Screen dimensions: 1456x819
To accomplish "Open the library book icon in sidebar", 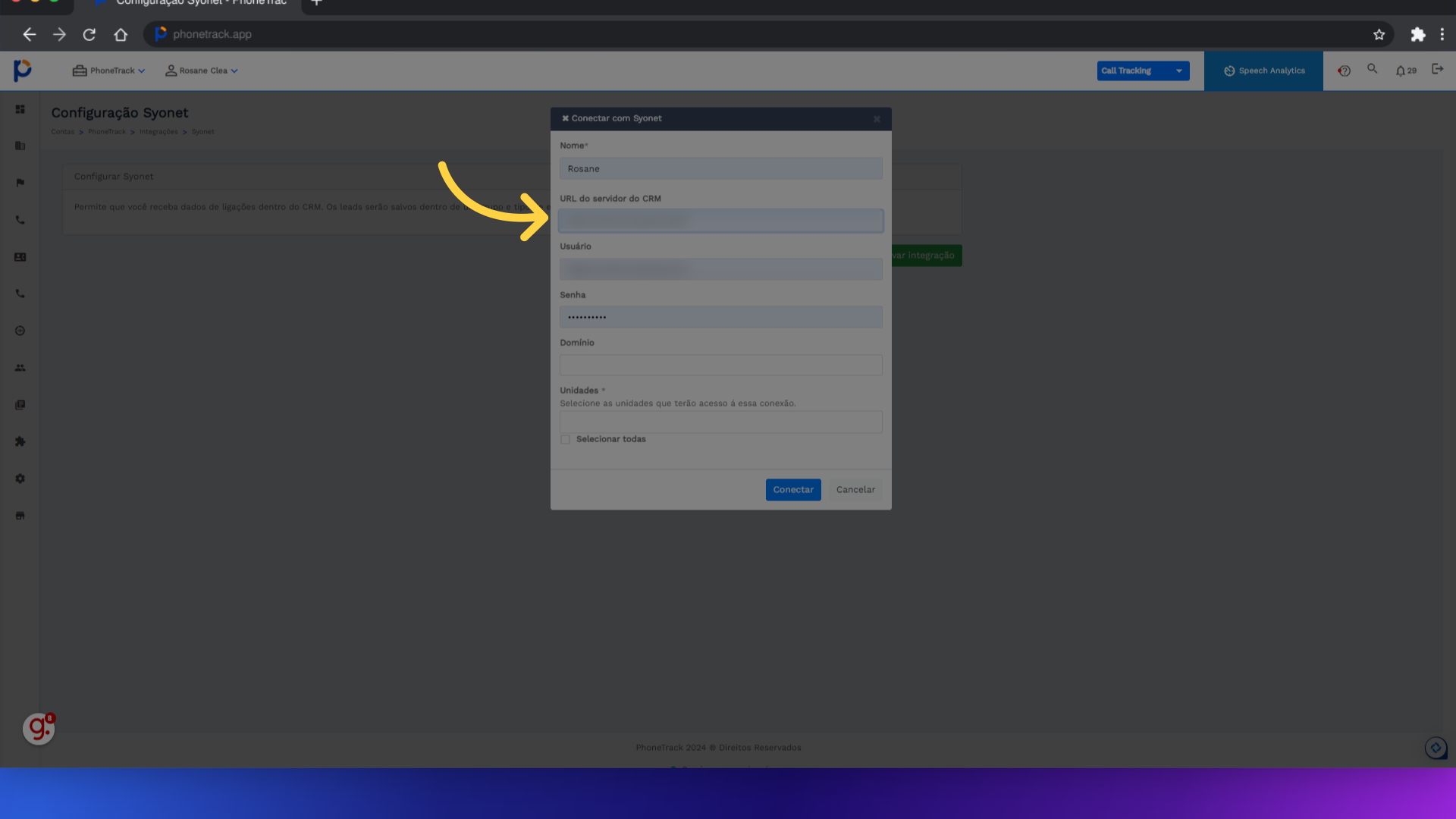I will (20, 405).
